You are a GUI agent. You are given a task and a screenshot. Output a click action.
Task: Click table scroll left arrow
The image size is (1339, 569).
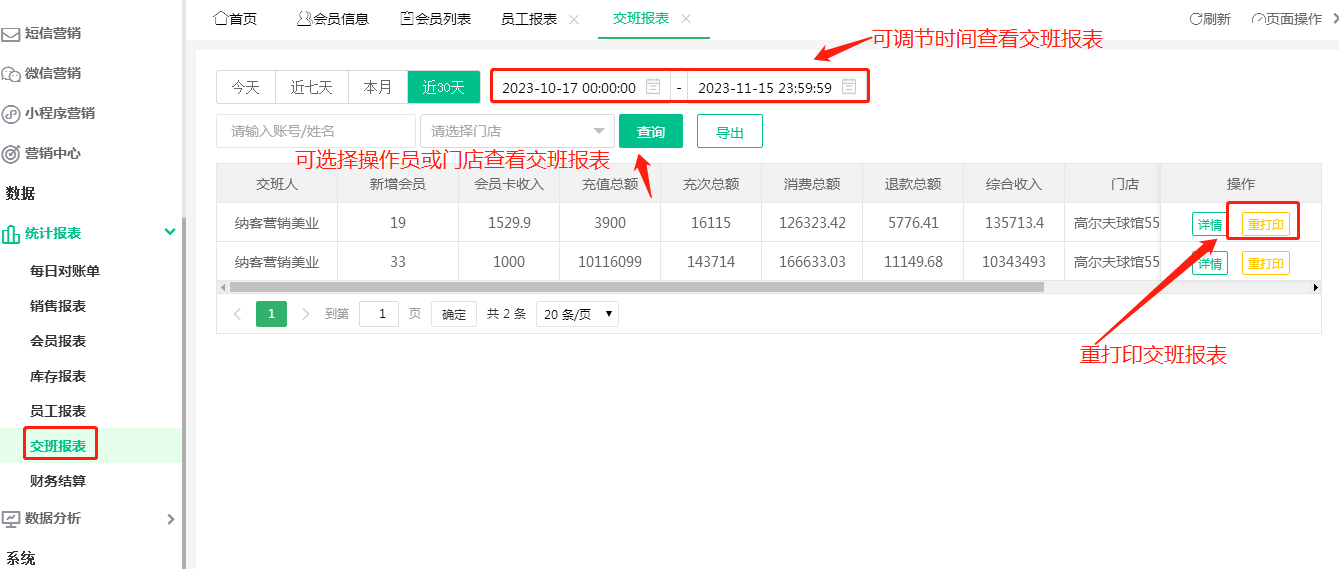click(x=222, y=287)
